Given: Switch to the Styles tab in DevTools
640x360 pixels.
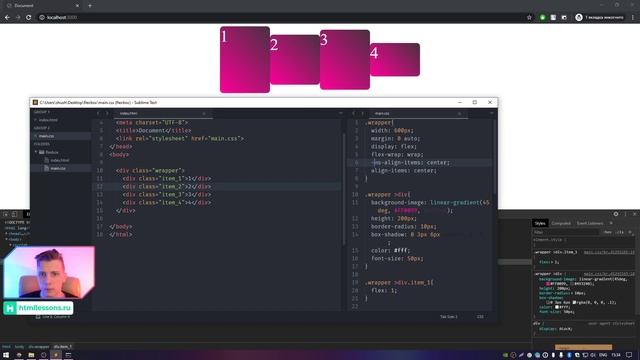Looking at the screenshot, I should [x=540, y=223].
